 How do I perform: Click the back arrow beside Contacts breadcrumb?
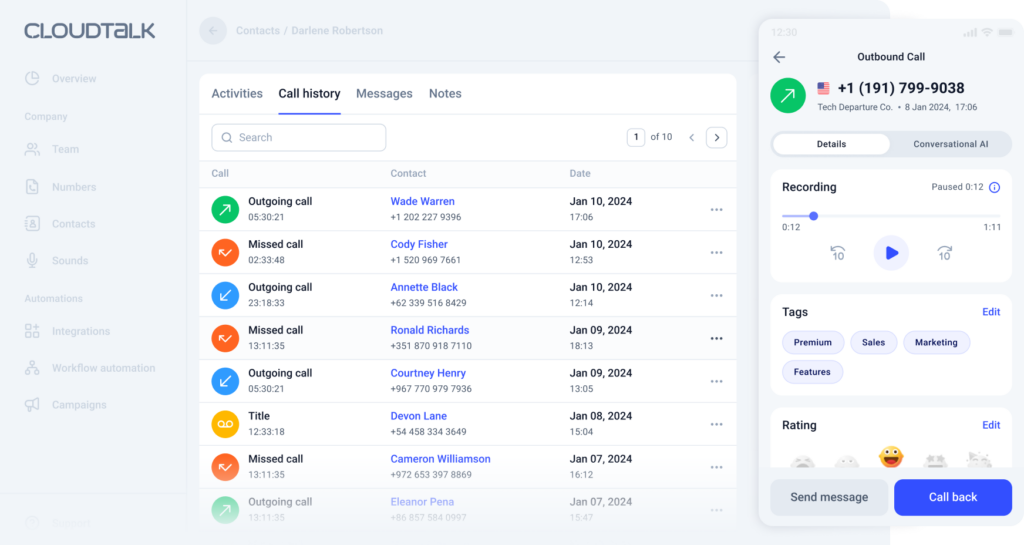click(212, 31)
